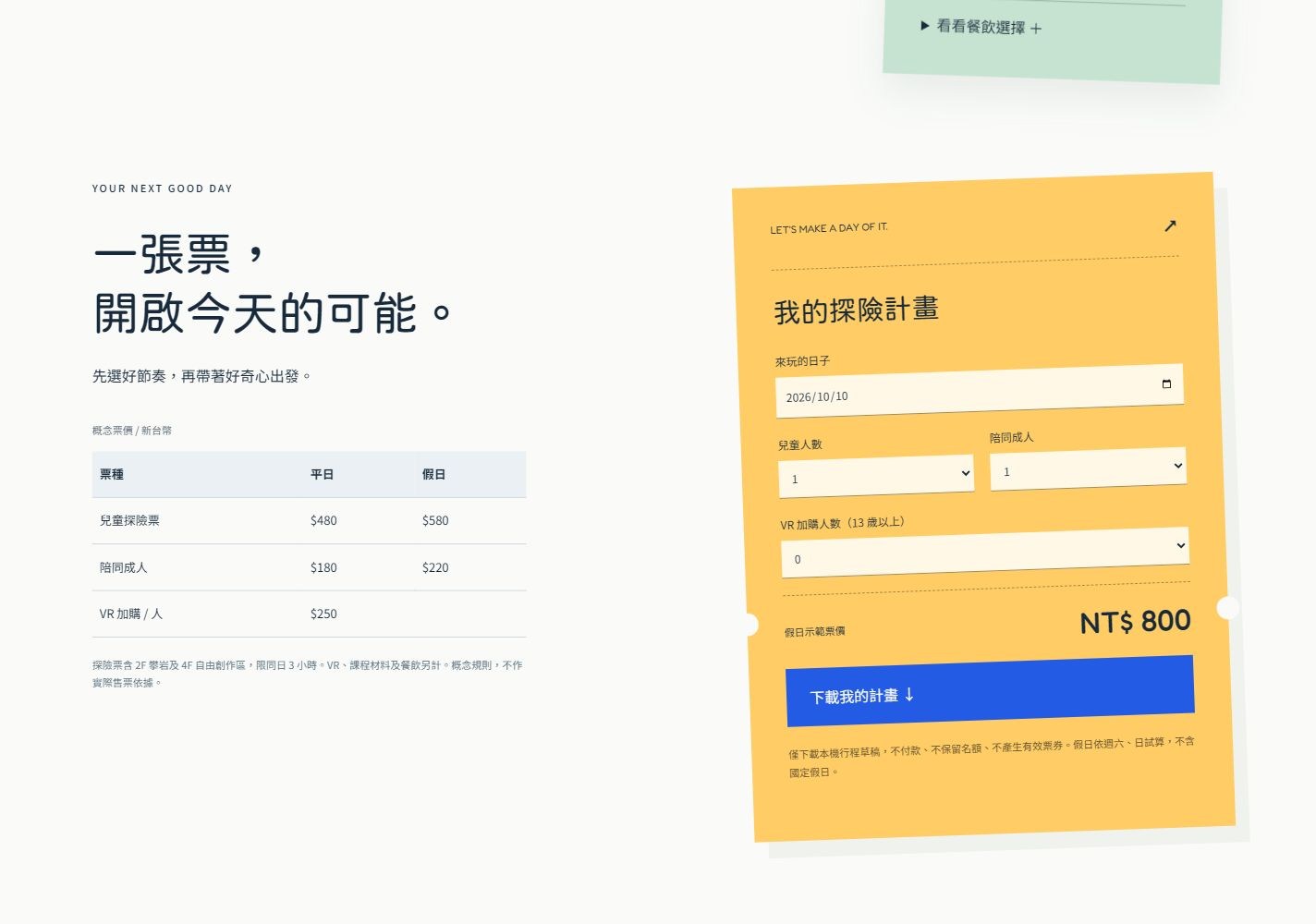This screenshot has width=1316, height=924.
Task: Click the 平日 column header
Action: pyautogui.click(x=322, y=475)
